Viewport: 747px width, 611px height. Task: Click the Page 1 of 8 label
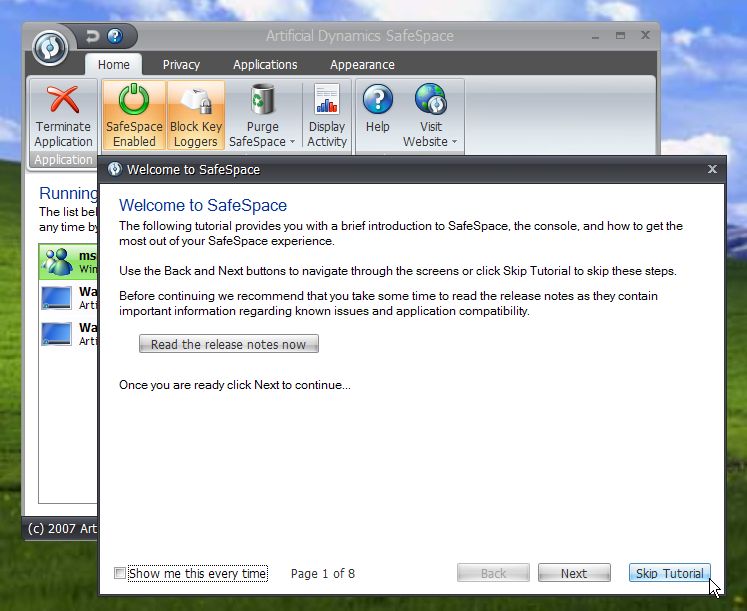[323, 573]
